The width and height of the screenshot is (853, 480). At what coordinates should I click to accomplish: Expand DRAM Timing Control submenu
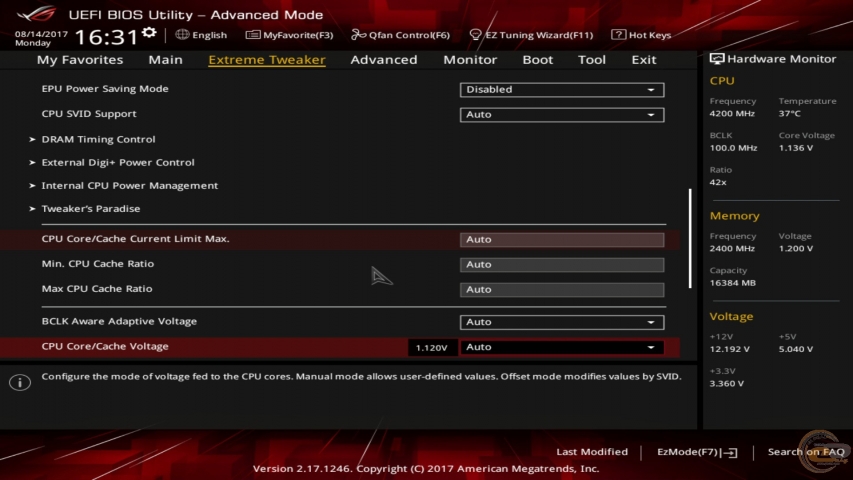pyautogui.click(x=98, y=139)
